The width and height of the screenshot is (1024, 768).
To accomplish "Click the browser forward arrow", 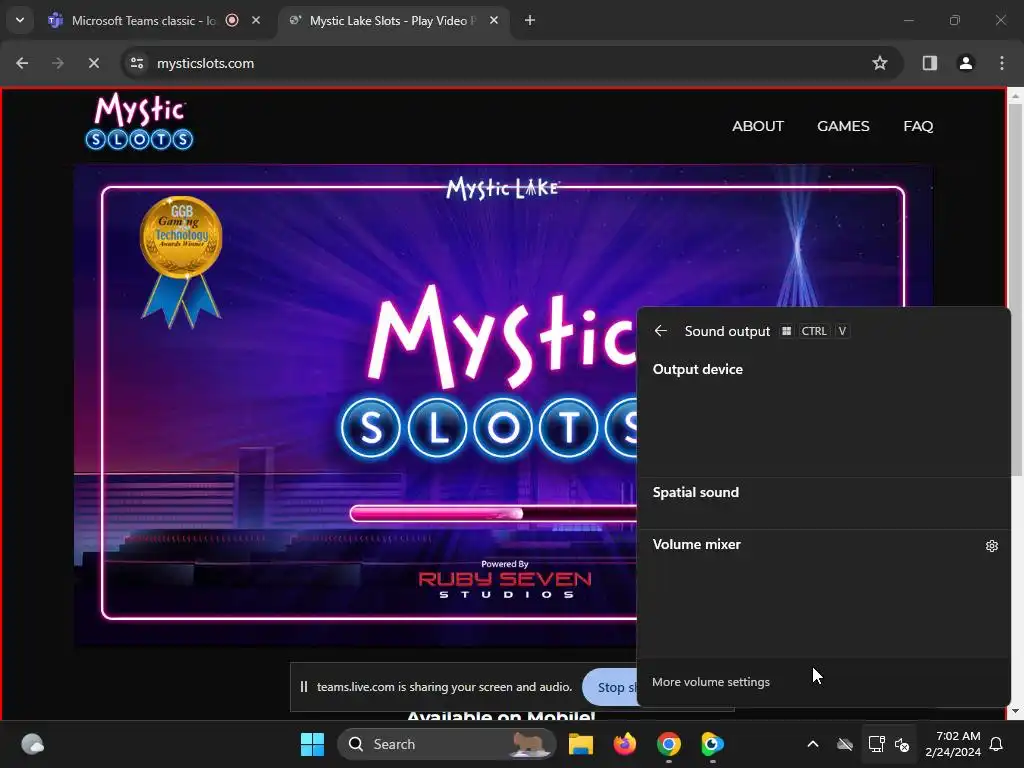I will 58,63.
